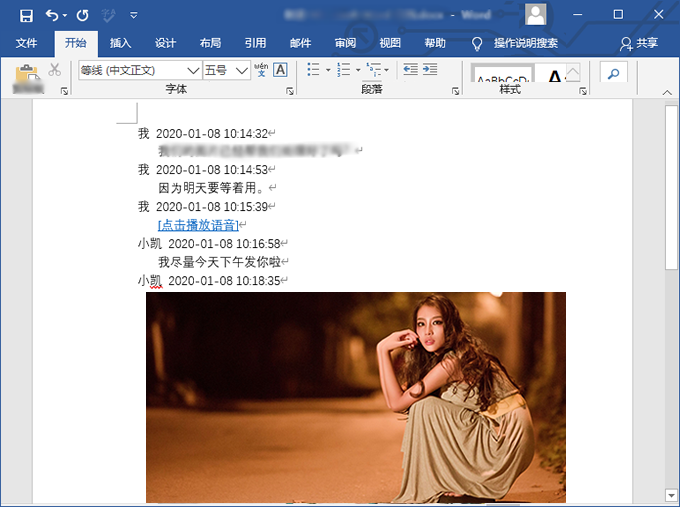Click the 点击播放语音 hyperlink

pyautogui.click(x=198, y=225)
